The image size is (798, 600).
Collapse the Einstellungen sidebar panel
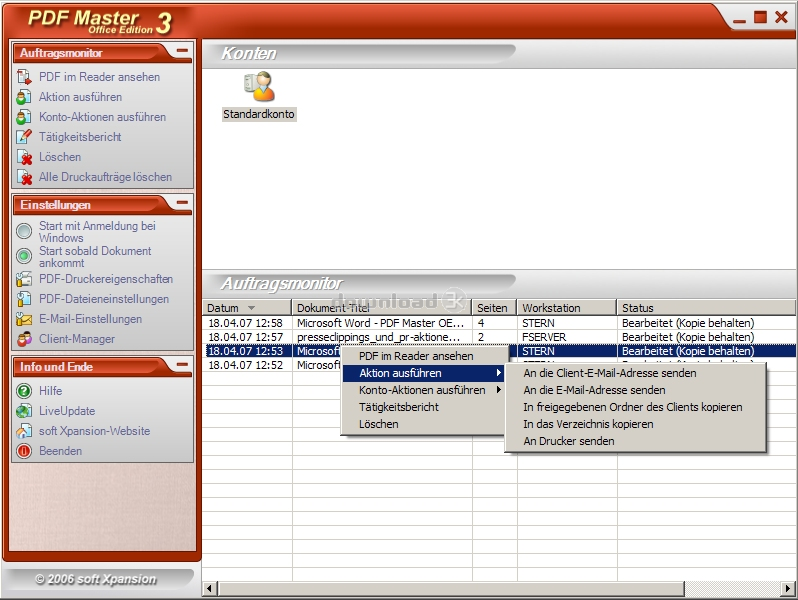click(181, 204)
